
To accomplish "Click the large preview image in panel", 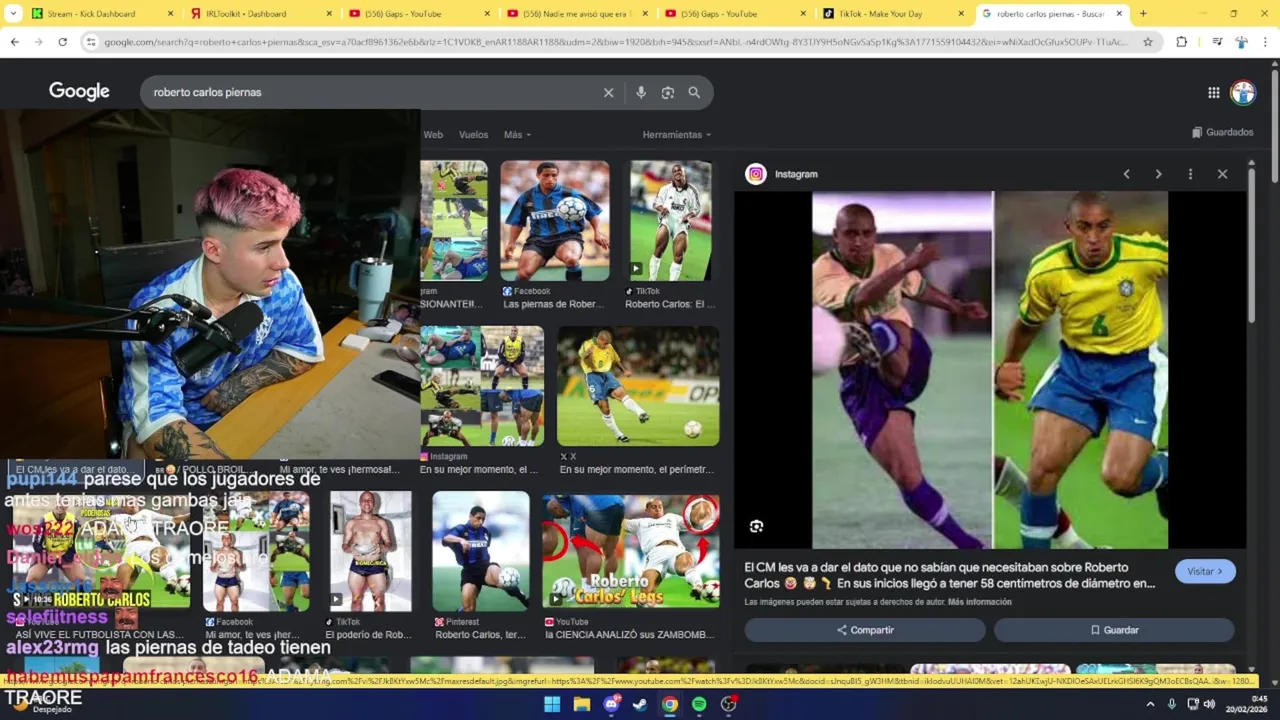I will point(990,370).
